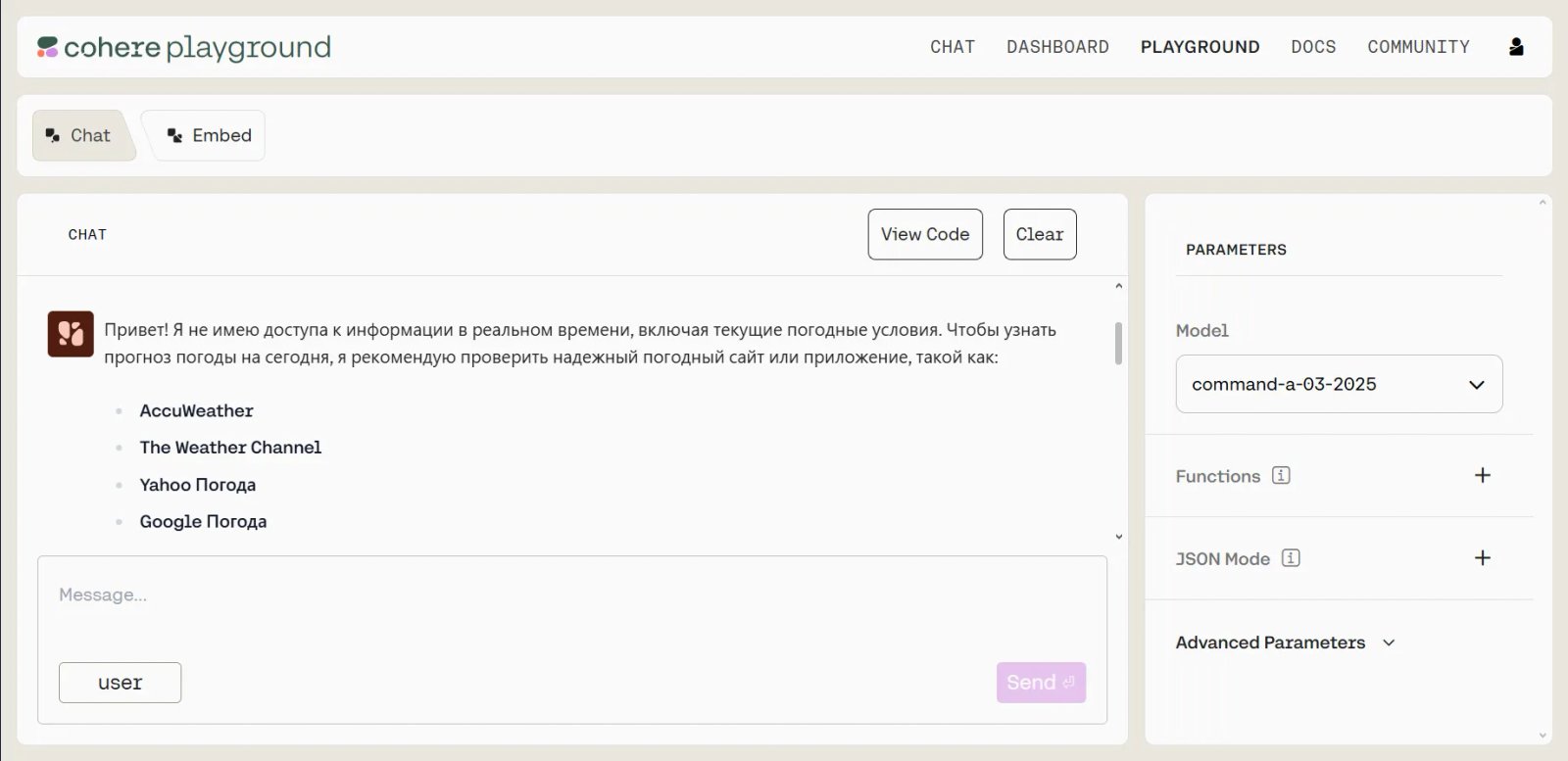This screenshot has height=761, width=1568.
Task: Click the JSON Mode info icon
Action: pos(1291,558)
